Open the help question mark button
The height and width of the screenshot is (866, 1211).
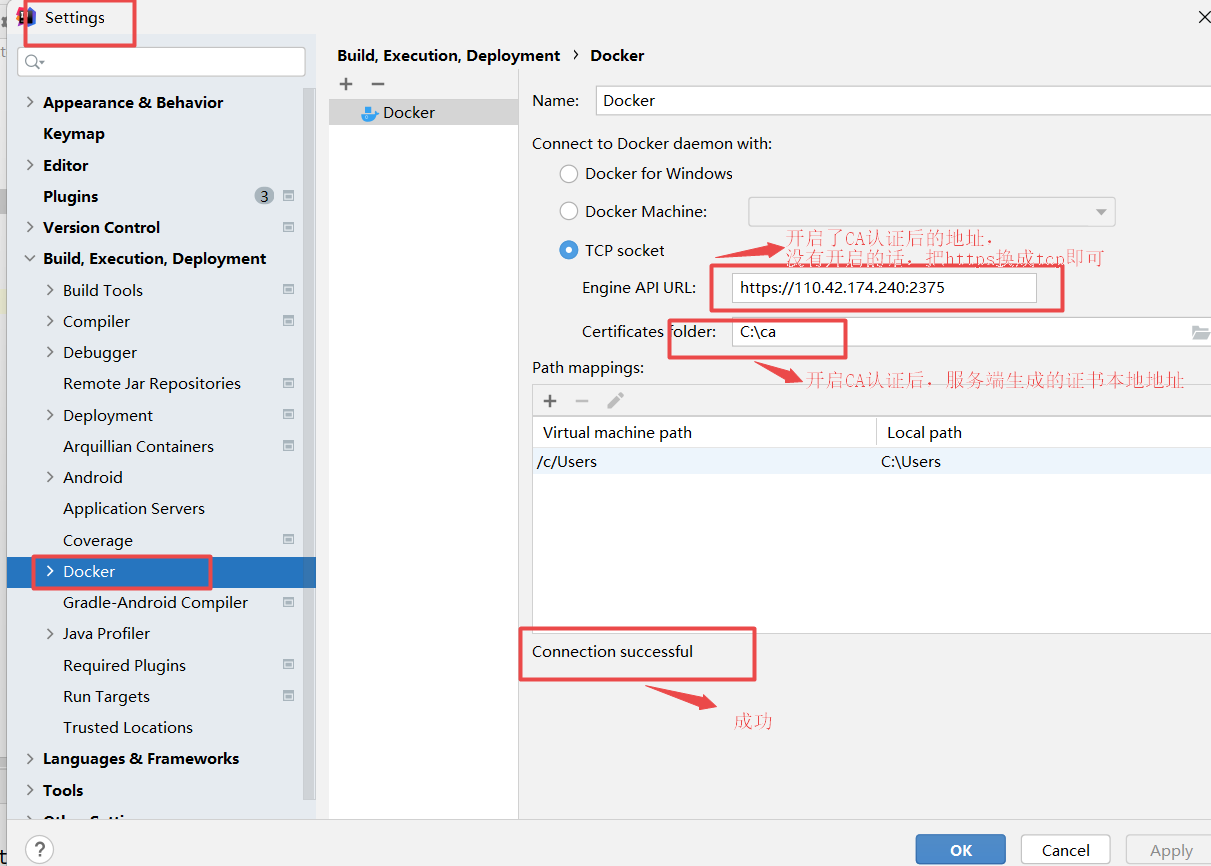pyautogui.click(x=39, y=850)
